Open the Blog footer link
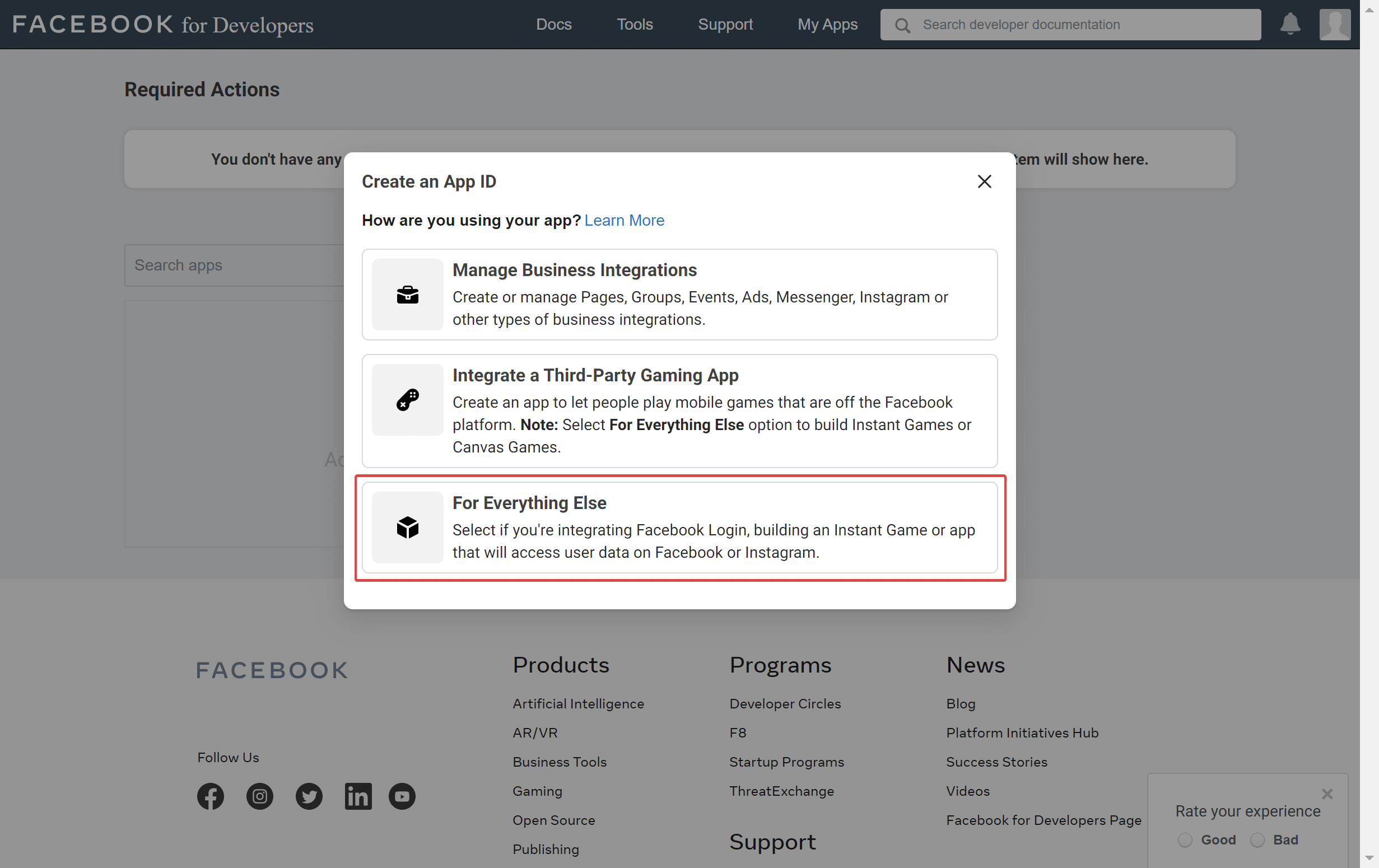This screenshot has width=1379, height=868. [961, 703]
